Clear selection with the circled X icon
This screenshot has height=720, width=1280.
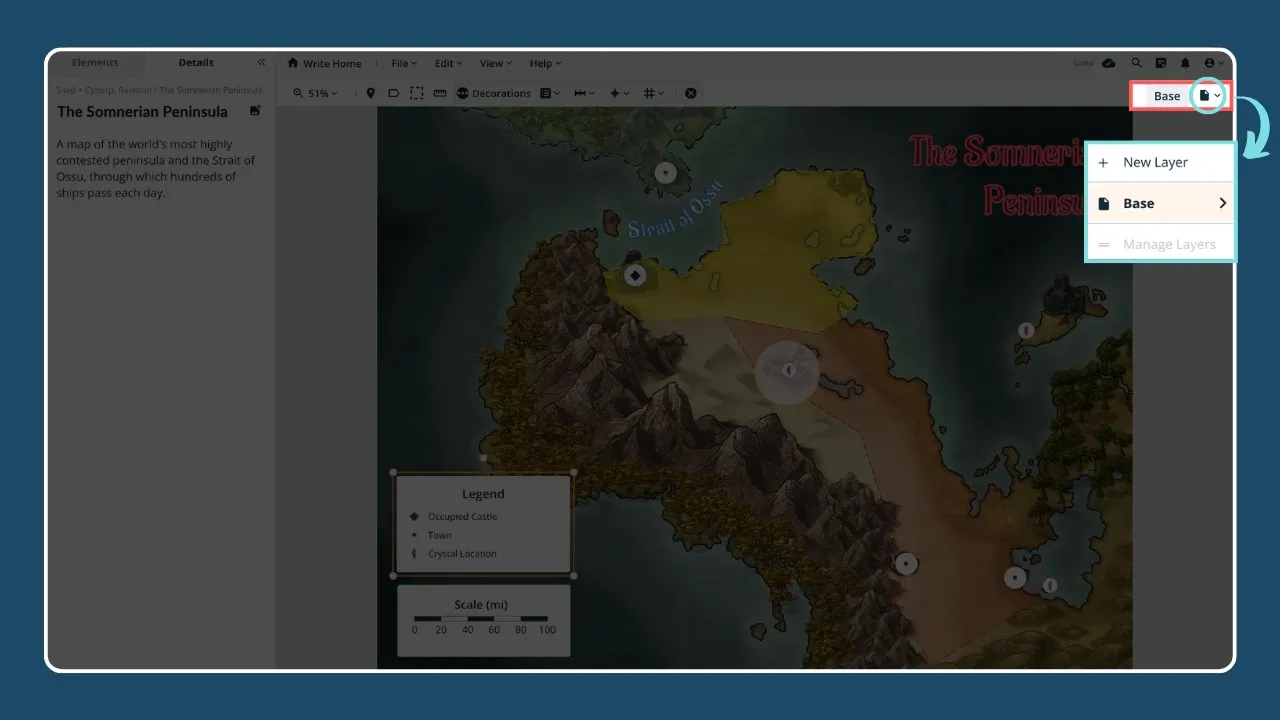(690, 93)
